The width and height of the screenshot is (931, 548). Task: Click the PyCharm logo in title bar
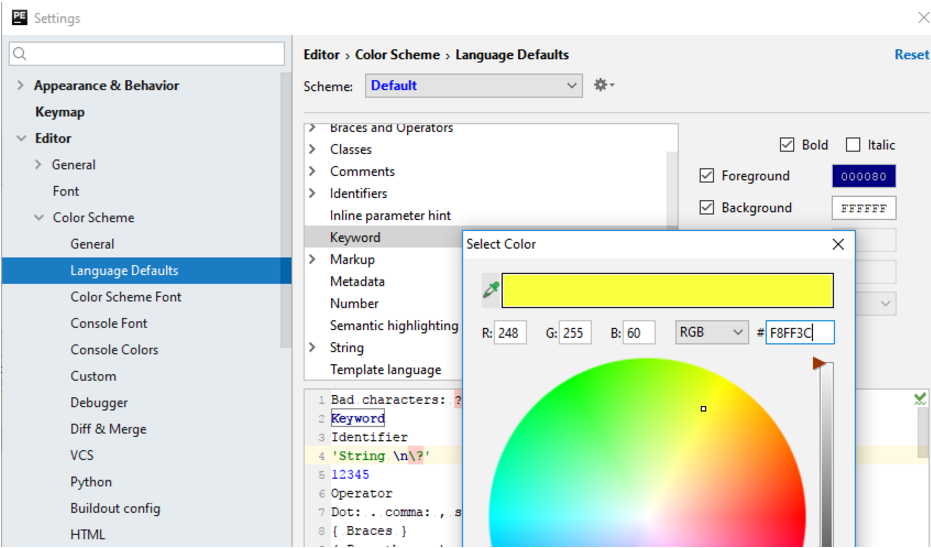point(19,17)
